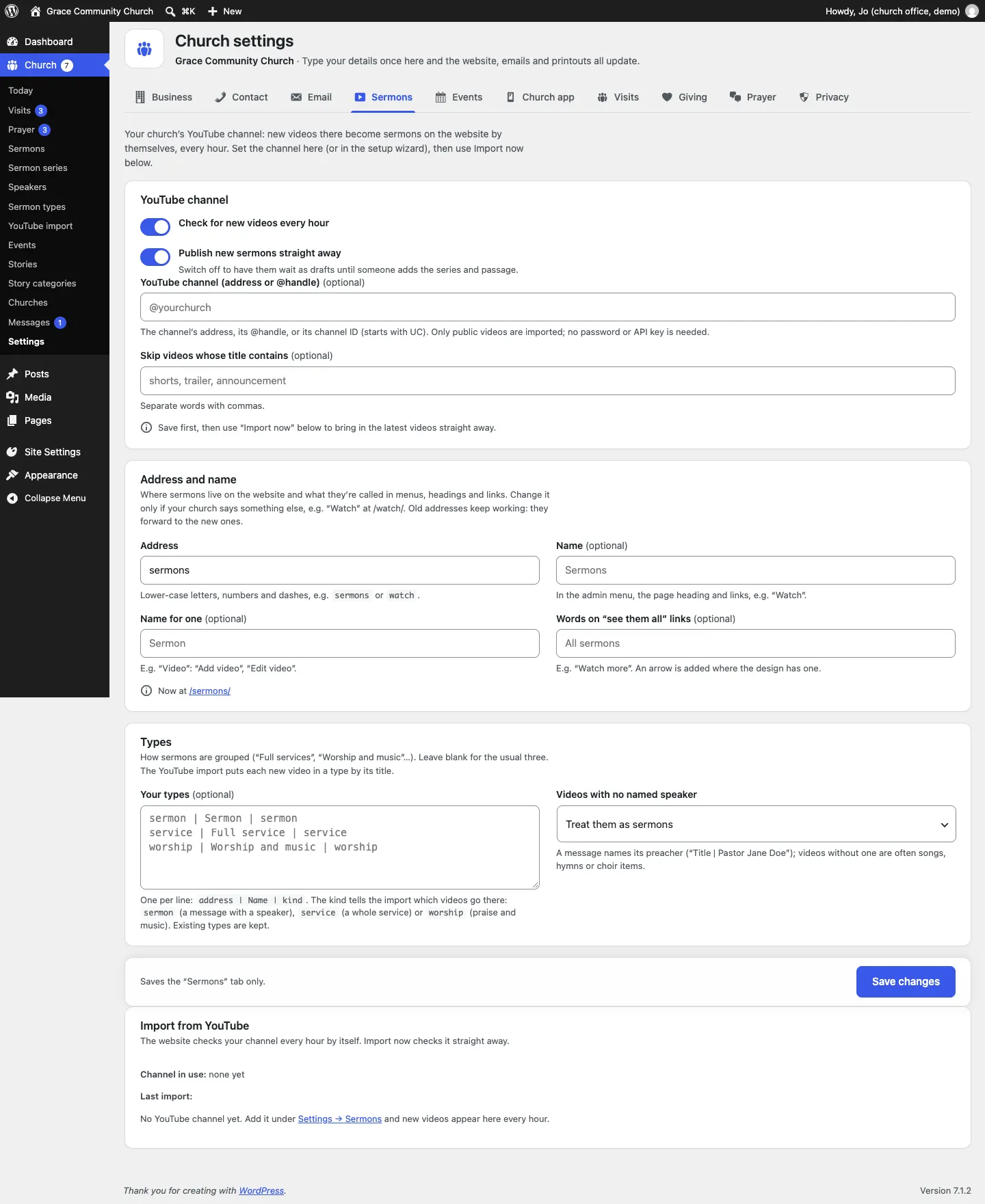Viewport: 985px width, 1204px height.
Task: Go to the Prayer settings tab
Action: [752, 97]
